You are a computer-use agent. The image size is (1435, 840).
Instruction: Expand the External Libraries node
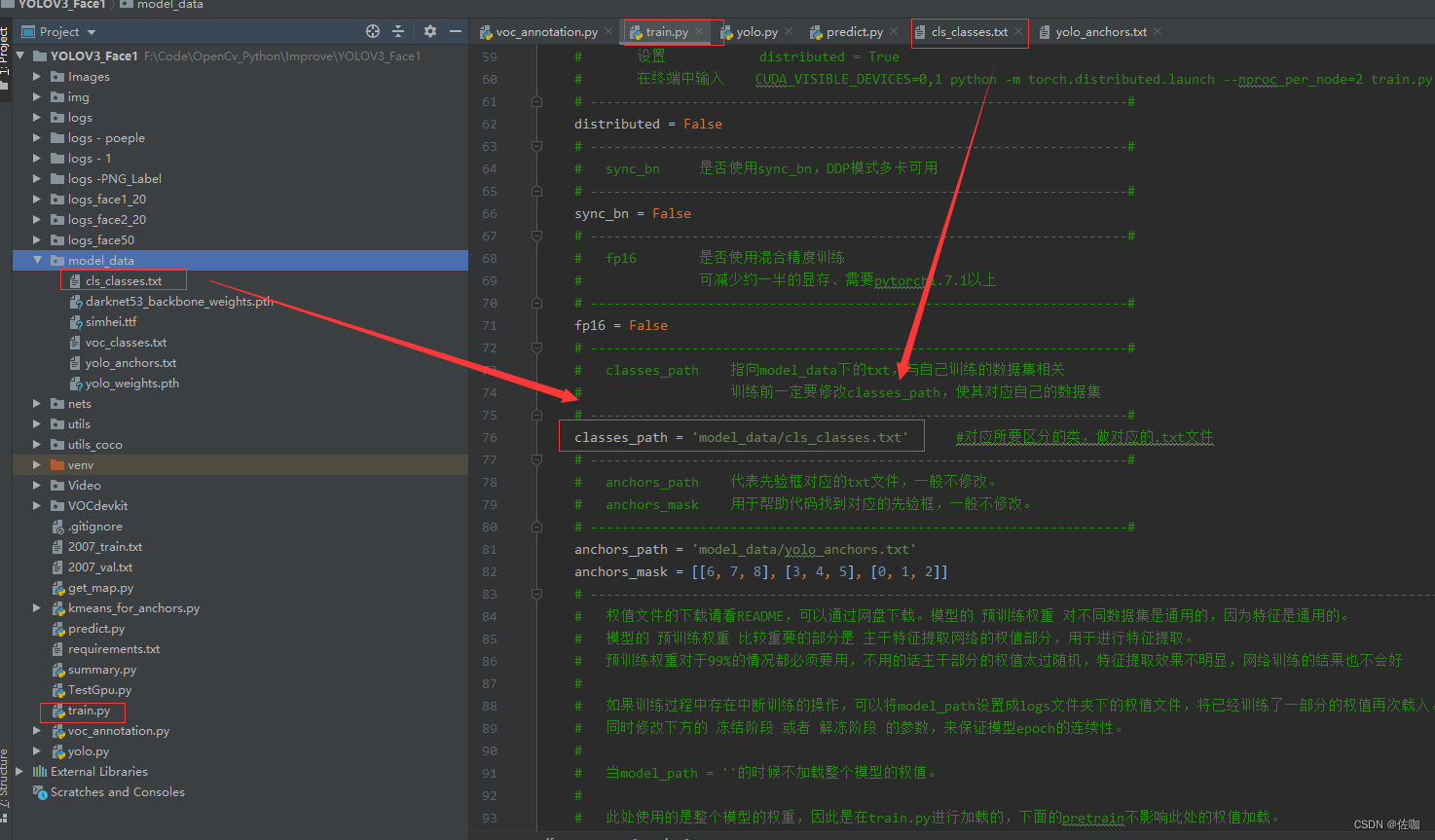coord(19,771)
